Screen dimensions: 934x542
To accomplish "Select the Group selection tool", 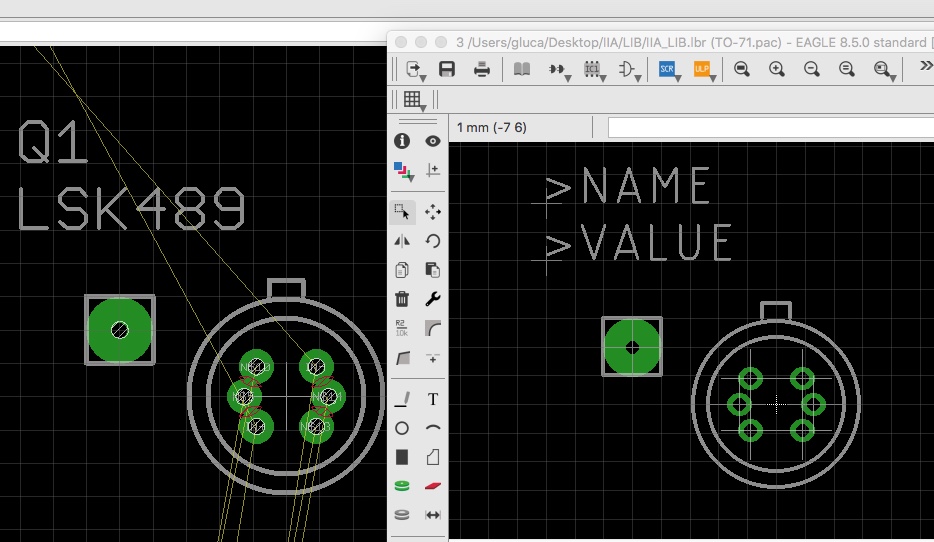I will tap(402, 211).
